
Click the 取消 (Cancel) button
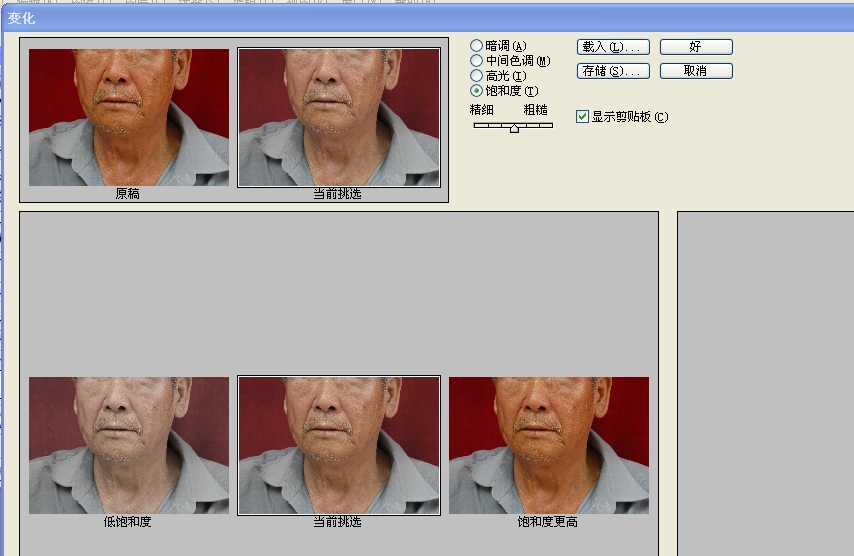point(696,71)
